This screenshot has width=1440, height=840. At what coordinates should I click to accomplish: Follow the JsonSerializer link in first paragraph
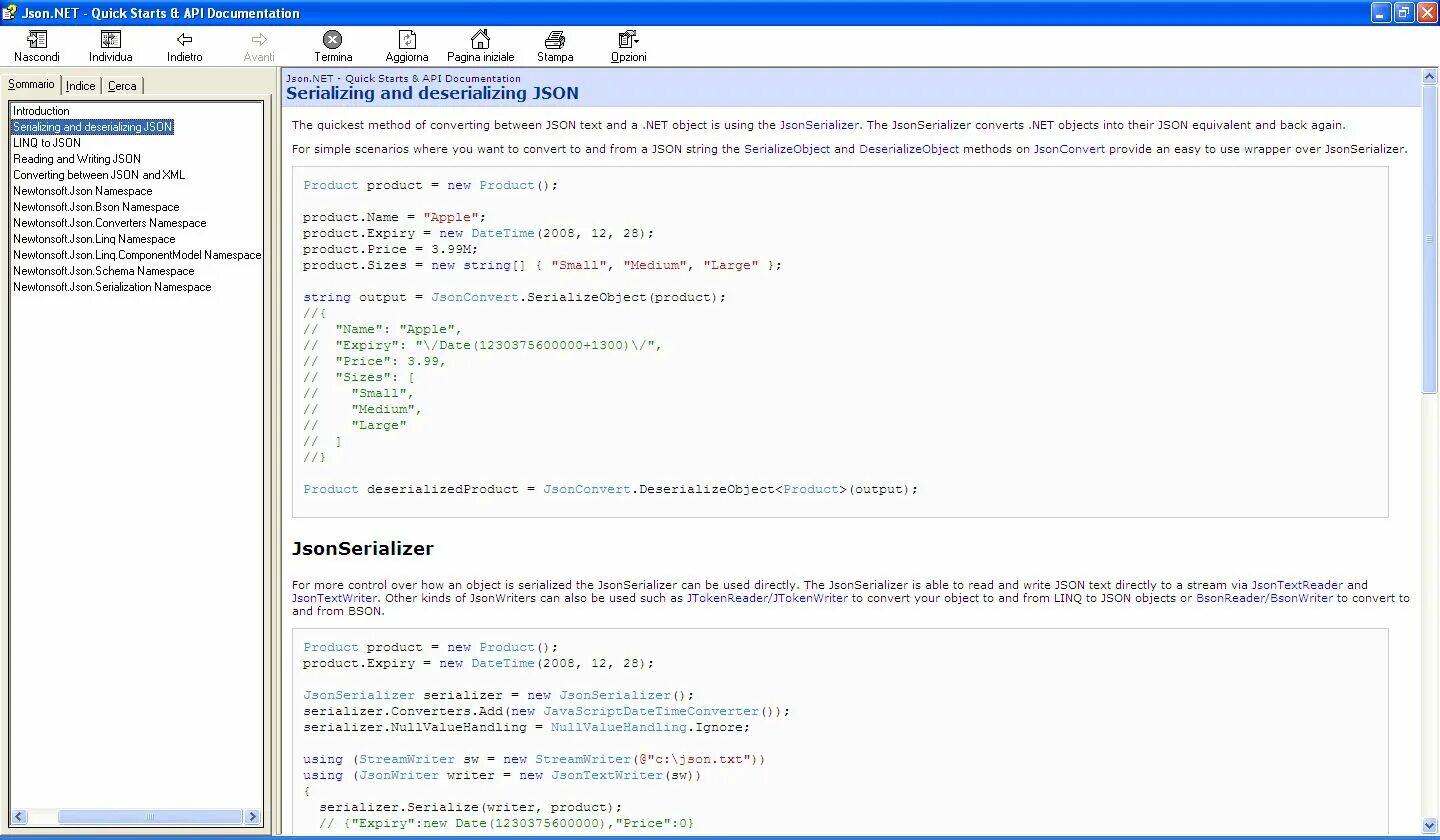[x=819, y=125]
